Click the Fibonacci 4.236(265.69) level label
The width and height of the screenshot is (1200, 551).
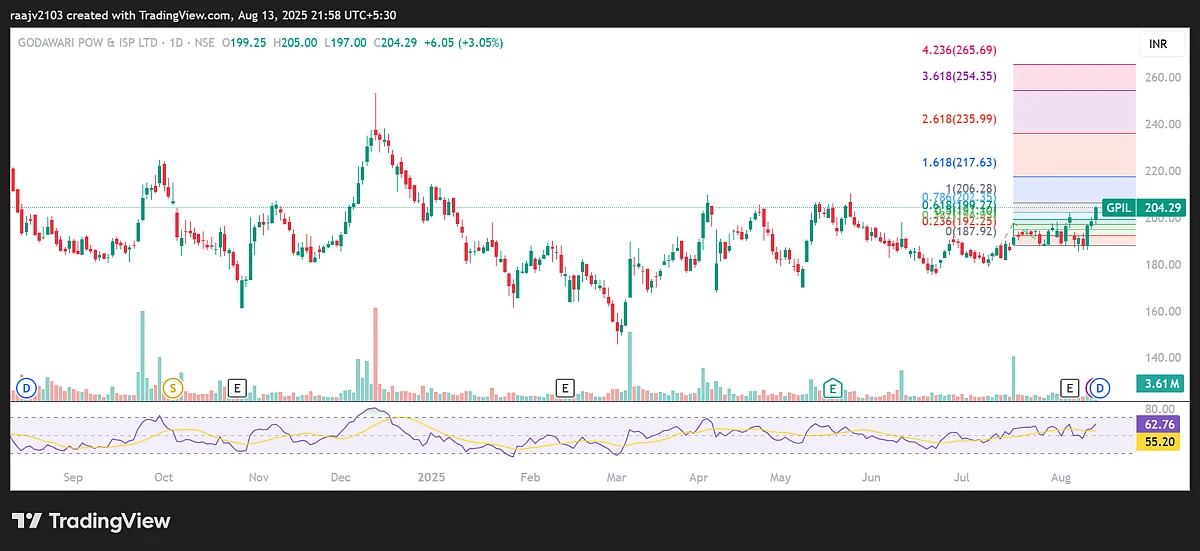click(x=959, y=49)
